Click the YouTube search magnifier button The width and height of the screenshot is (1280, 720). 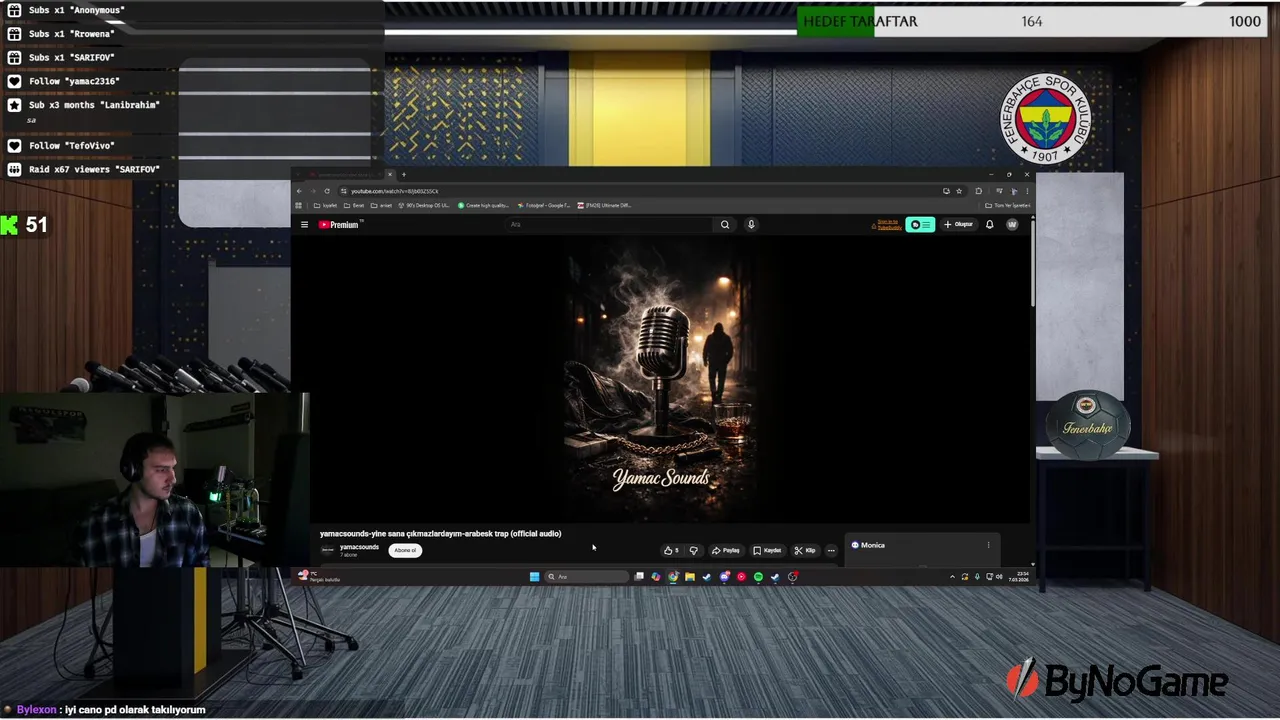725,224
